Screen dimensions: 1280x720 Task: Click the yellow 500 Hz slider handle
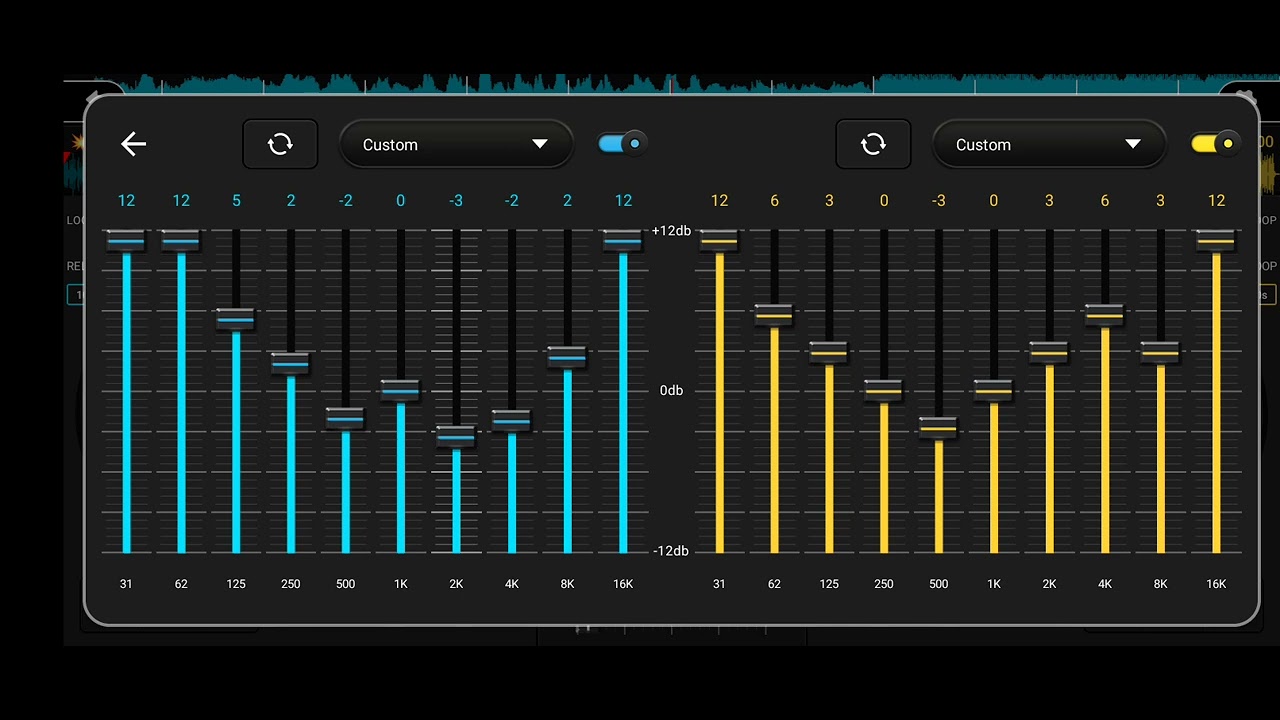pyautogui.click(x=938, y=428)
